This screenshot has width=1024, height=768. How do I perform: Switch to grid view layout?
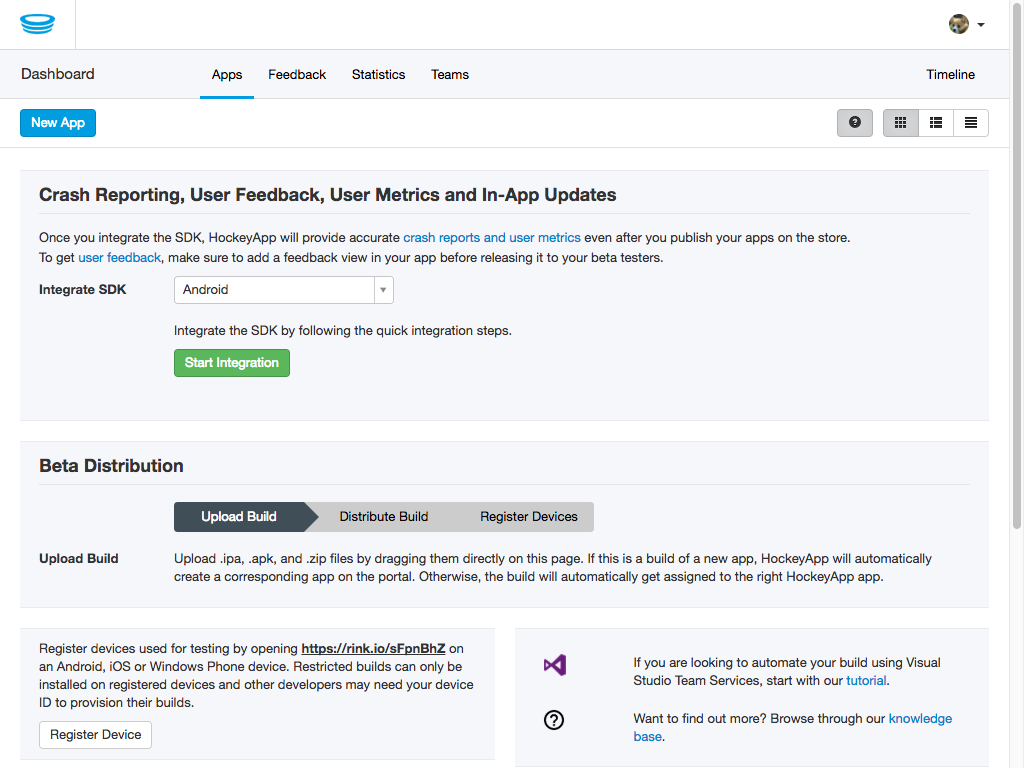pos(900,122)
